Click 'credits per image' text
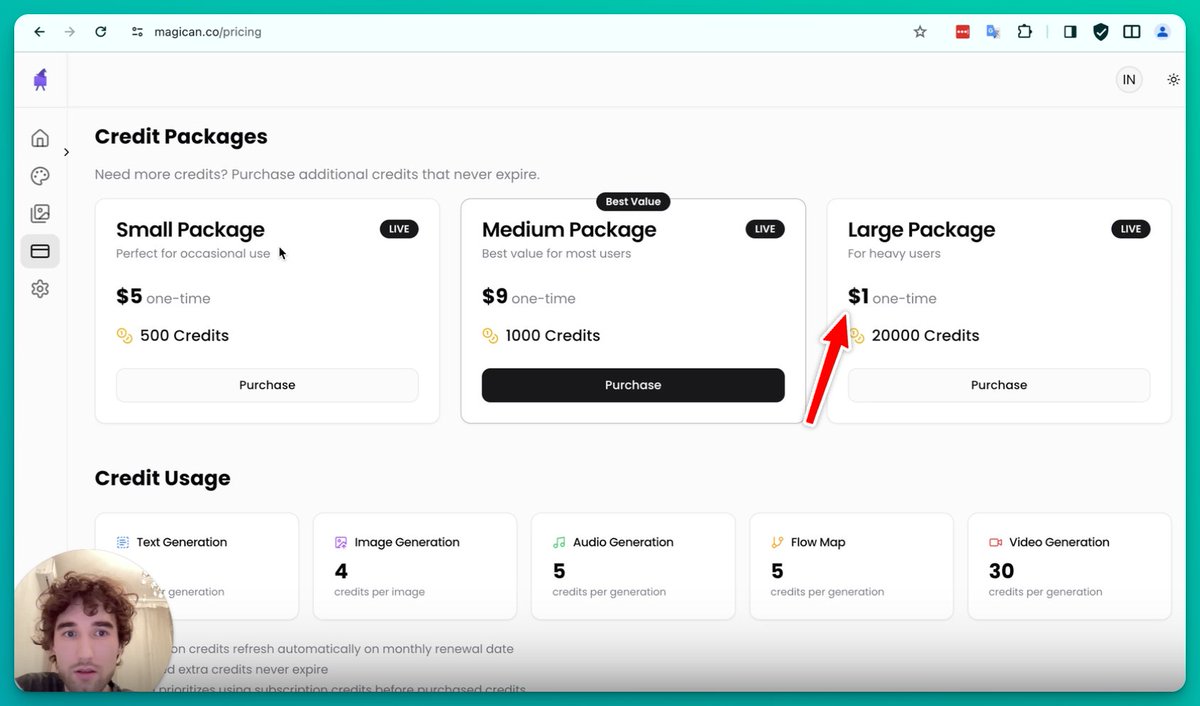 click(379, 592)
